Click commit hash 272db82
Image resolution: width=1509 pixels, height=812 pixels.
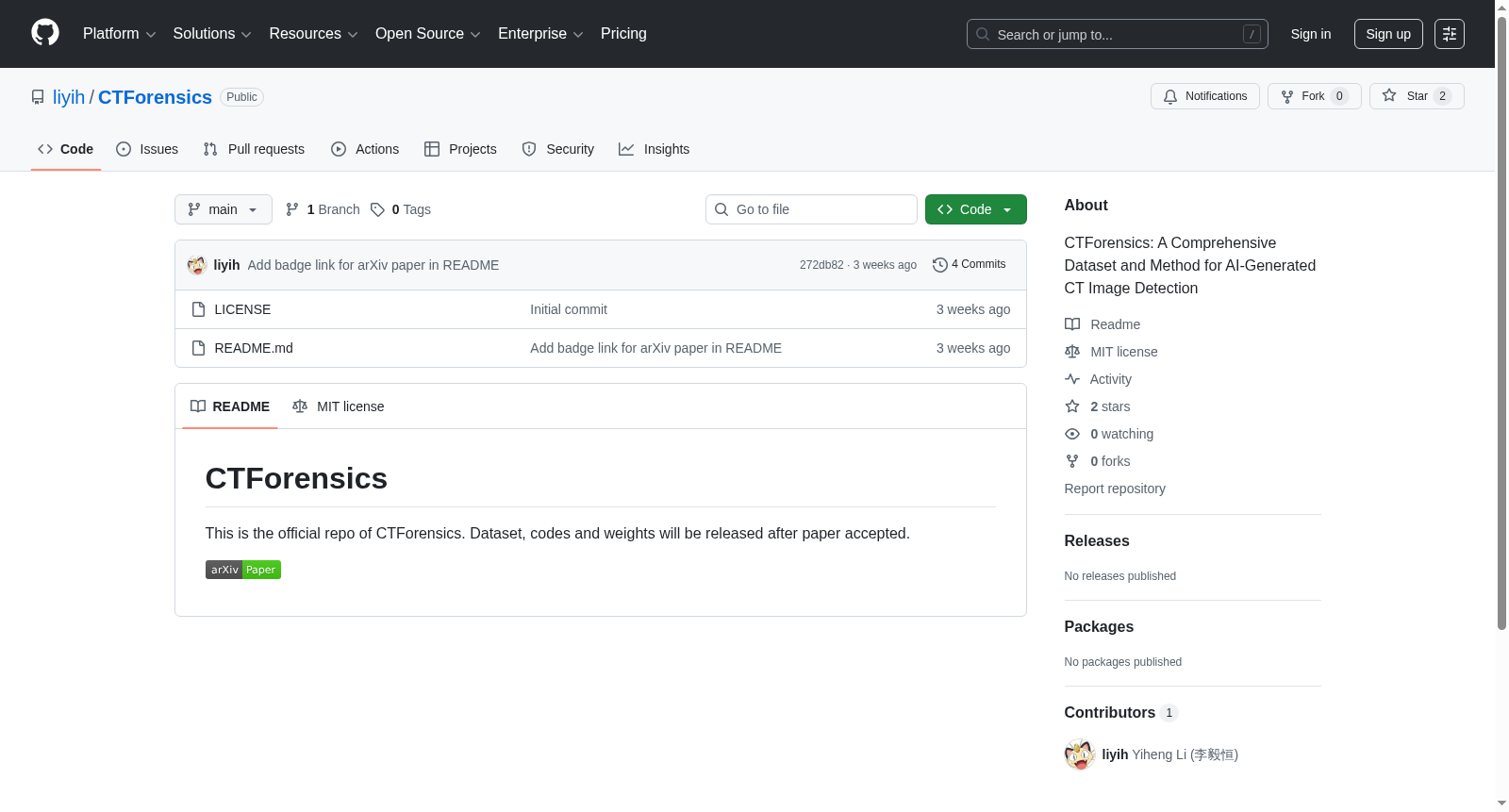point(821,265)
